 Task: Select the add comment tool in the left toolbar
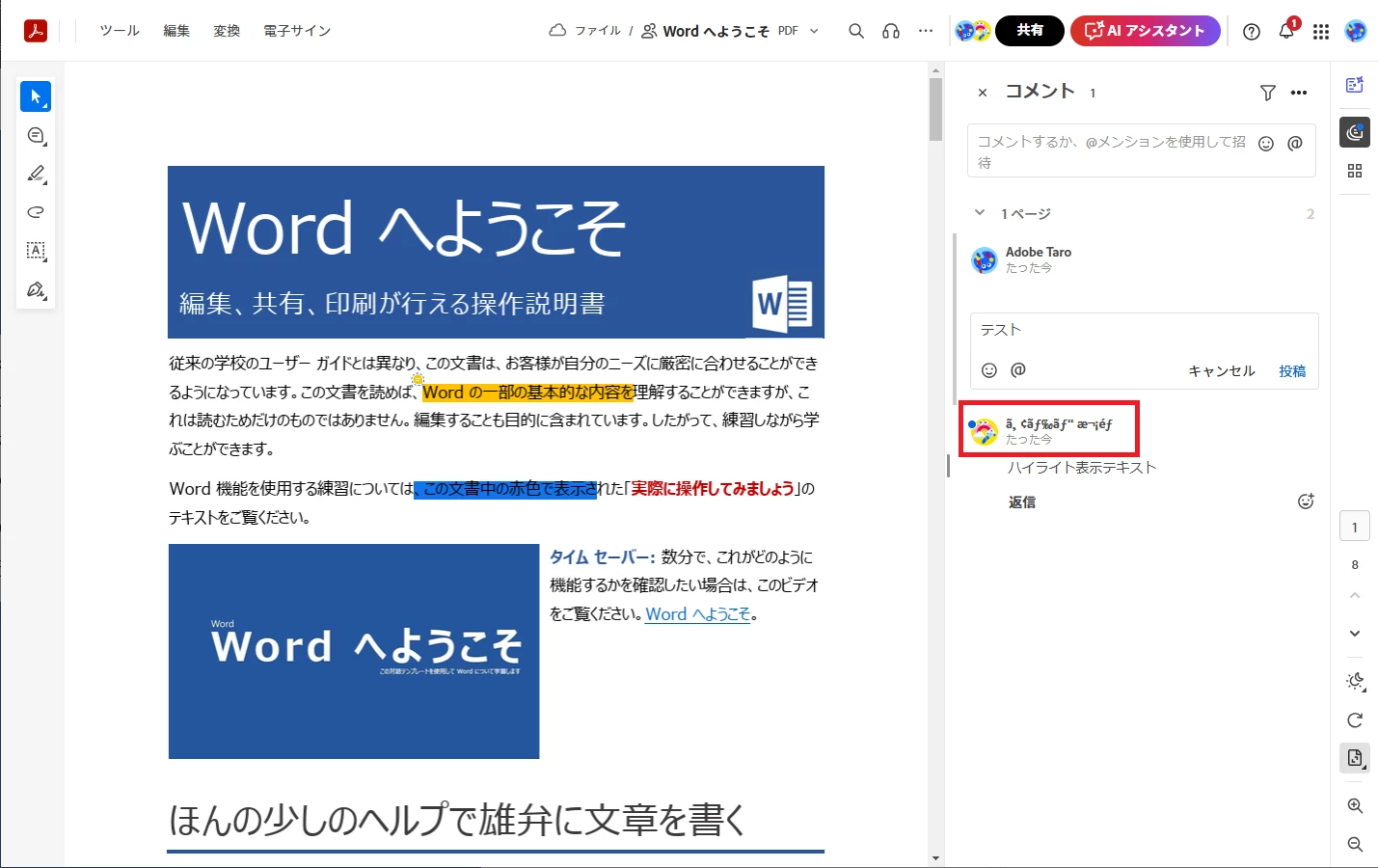point(36,136)
